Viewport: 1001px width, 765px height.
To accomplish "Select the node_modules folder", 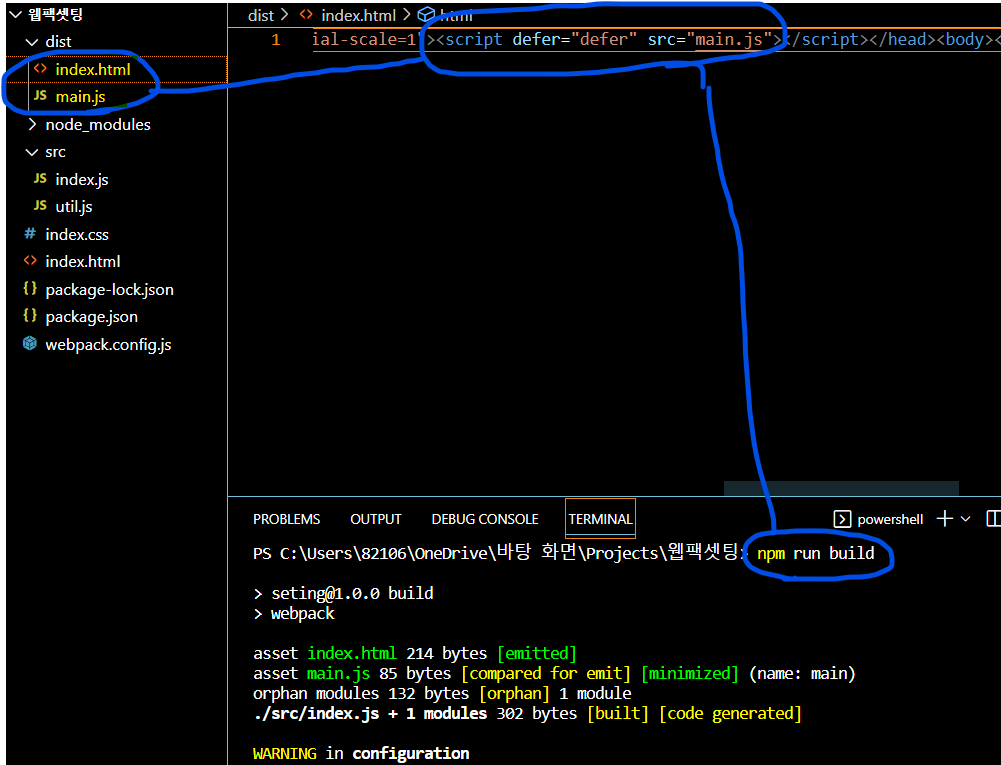I will [98, 125].
